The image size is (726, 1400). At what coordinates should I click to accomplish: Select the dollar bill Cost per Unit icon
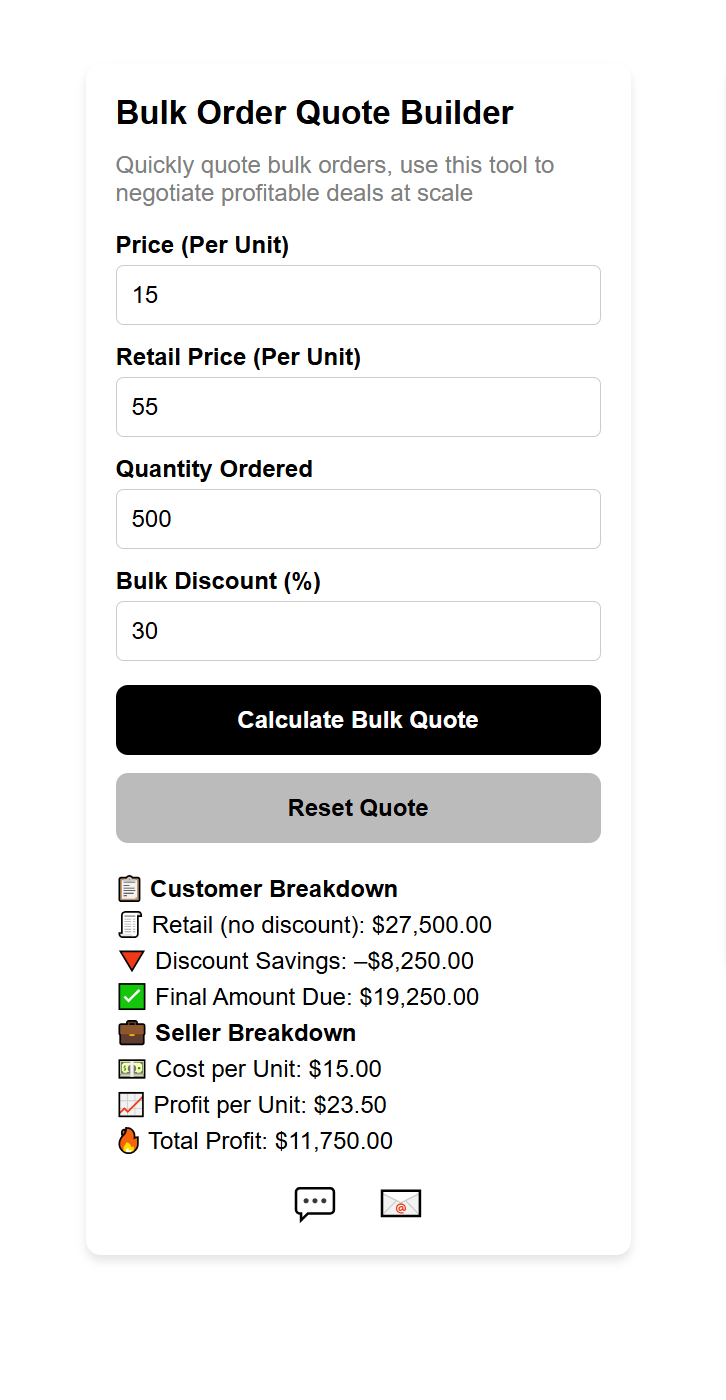[131, 1068]
